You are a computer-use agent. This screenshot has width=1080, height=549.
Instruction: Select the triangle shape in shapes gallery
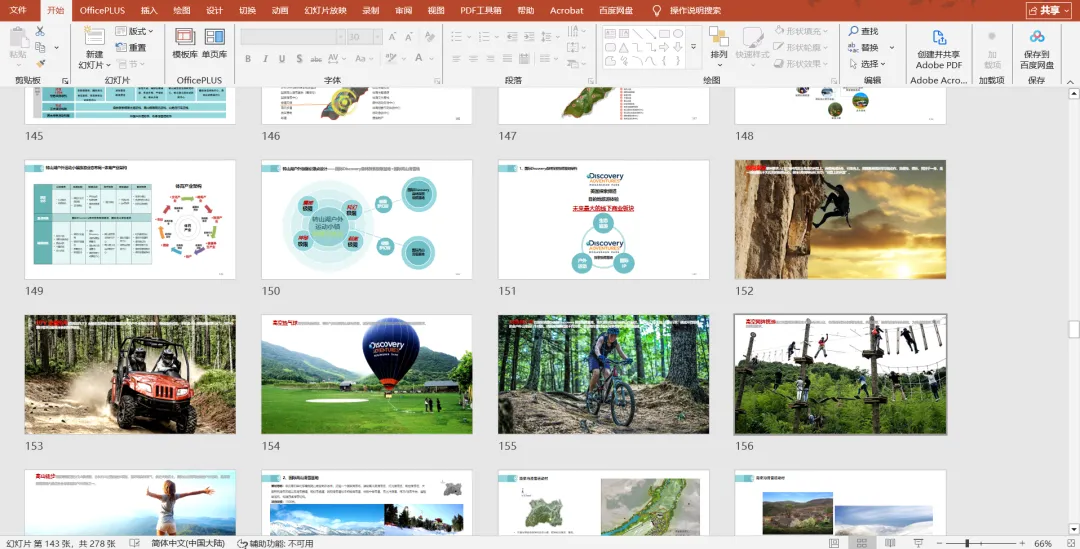pos(623,47)
